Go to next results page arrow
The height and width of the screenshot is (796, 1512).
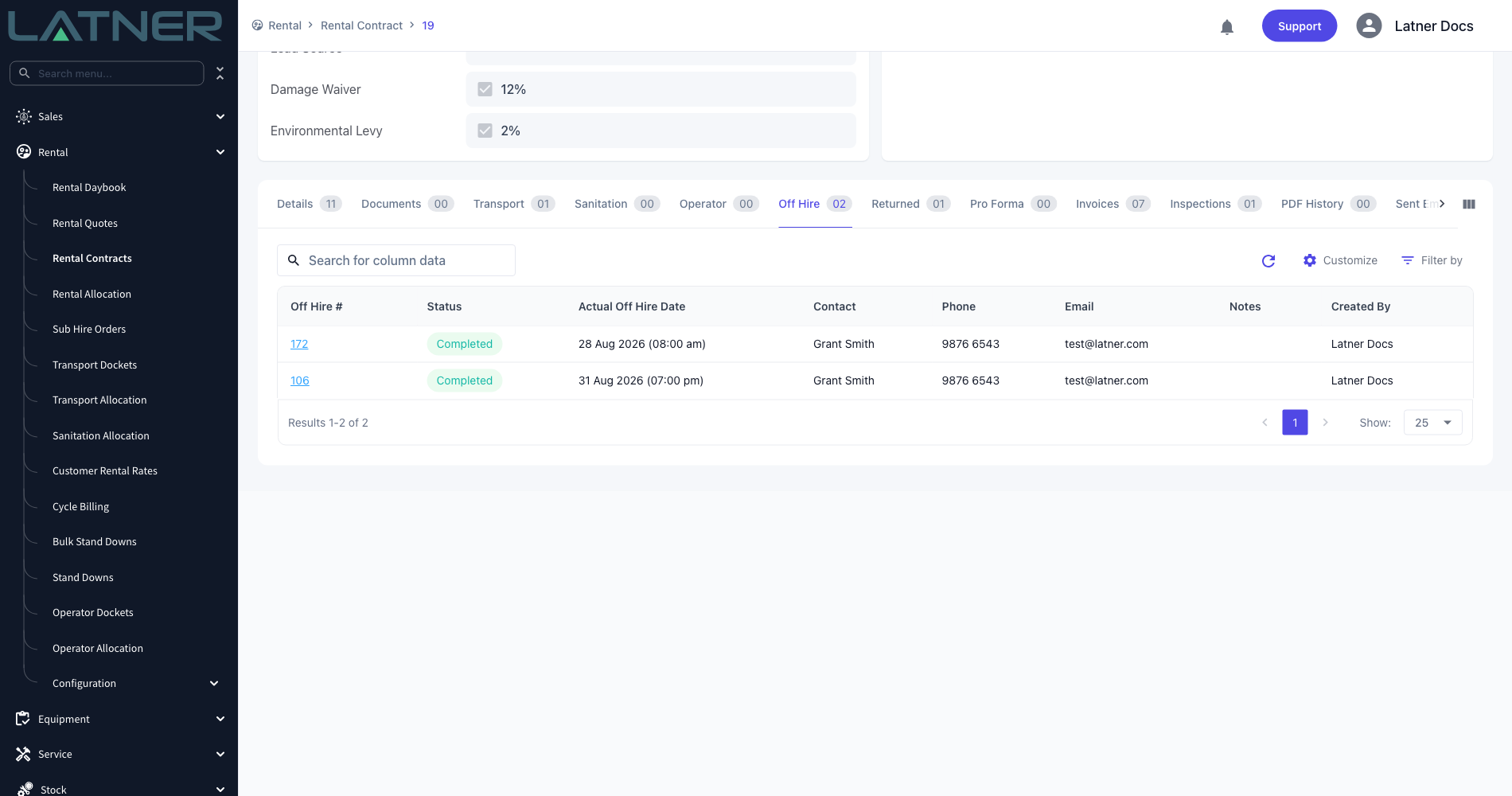1325,423
